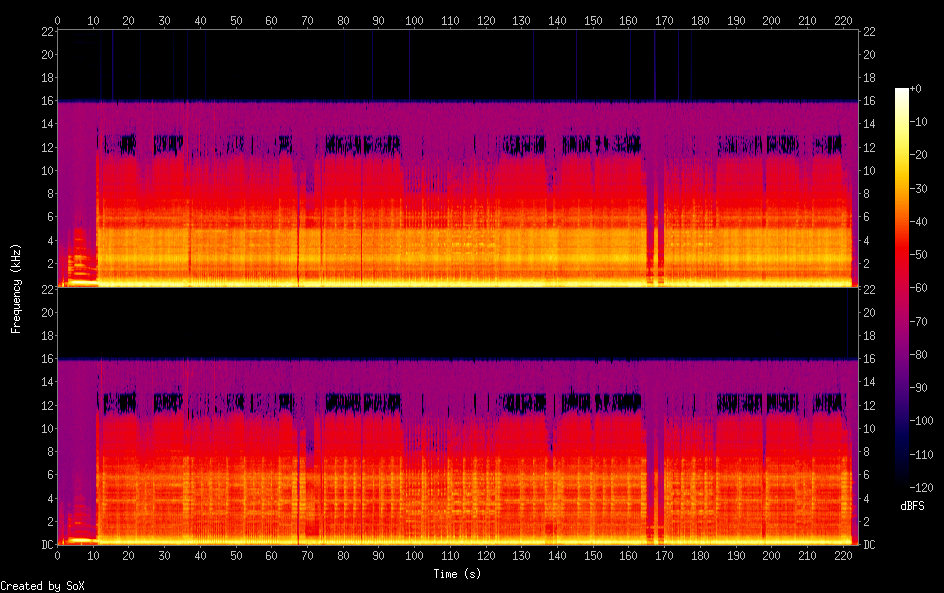Click the 12 kHz label on upper-right frequency axis
Image resolution: width=944 pixels, height=593 pixels.
click(869, 148)
